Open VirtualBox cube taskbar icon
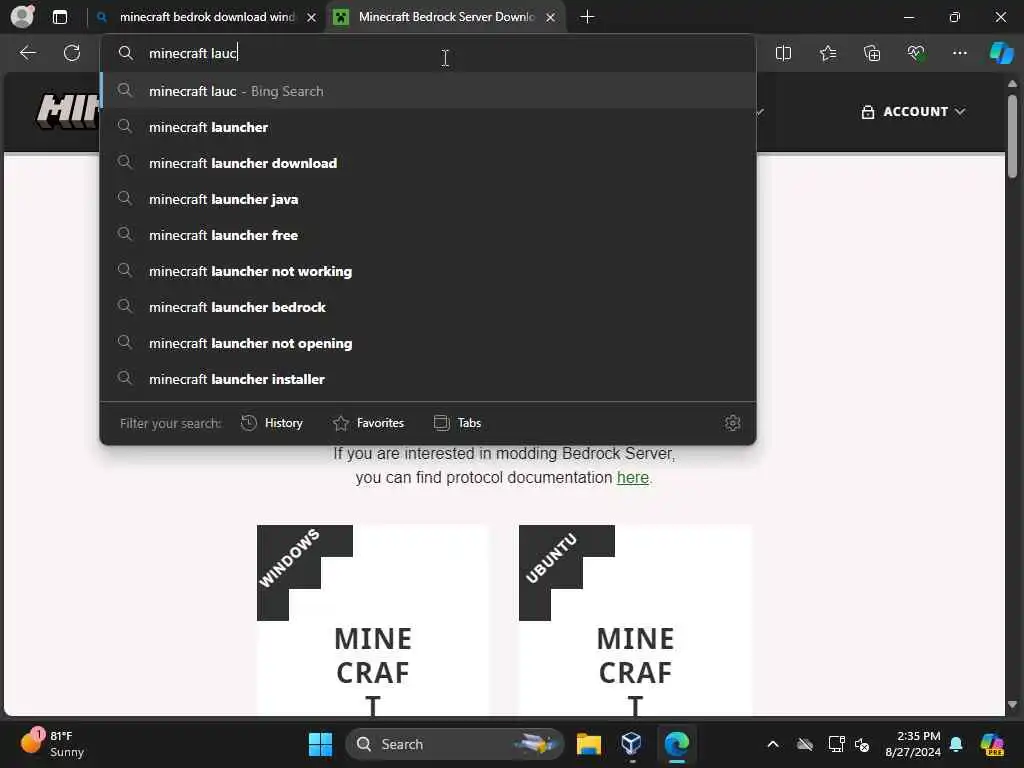This screenshot has width=1024, height=768. point(632,744)
